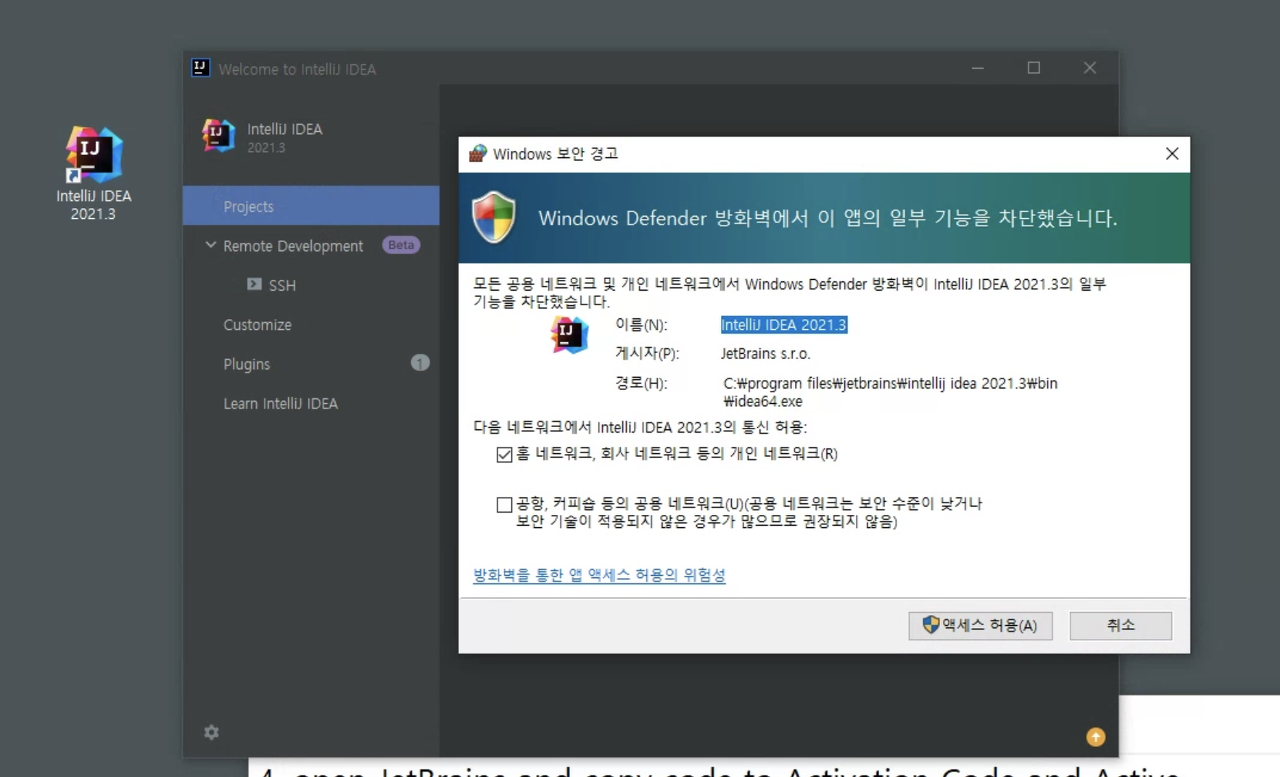The height and width of the screenshot is (777, 1280).
Task: Enable private networks checkbox (홈 네트워크)
Action: tap(504, 454)
